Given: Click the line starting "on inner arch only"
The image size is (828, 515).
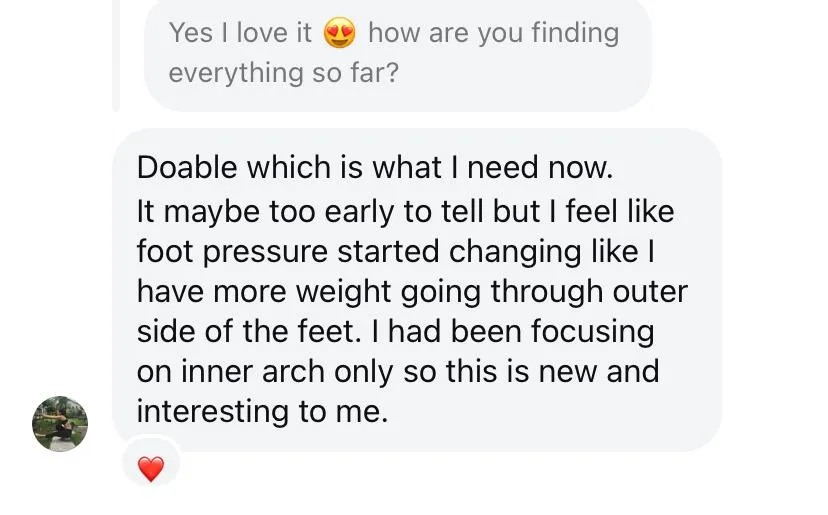Looking at the screenshot, I should pyautogui.click(x=398, y=372).
